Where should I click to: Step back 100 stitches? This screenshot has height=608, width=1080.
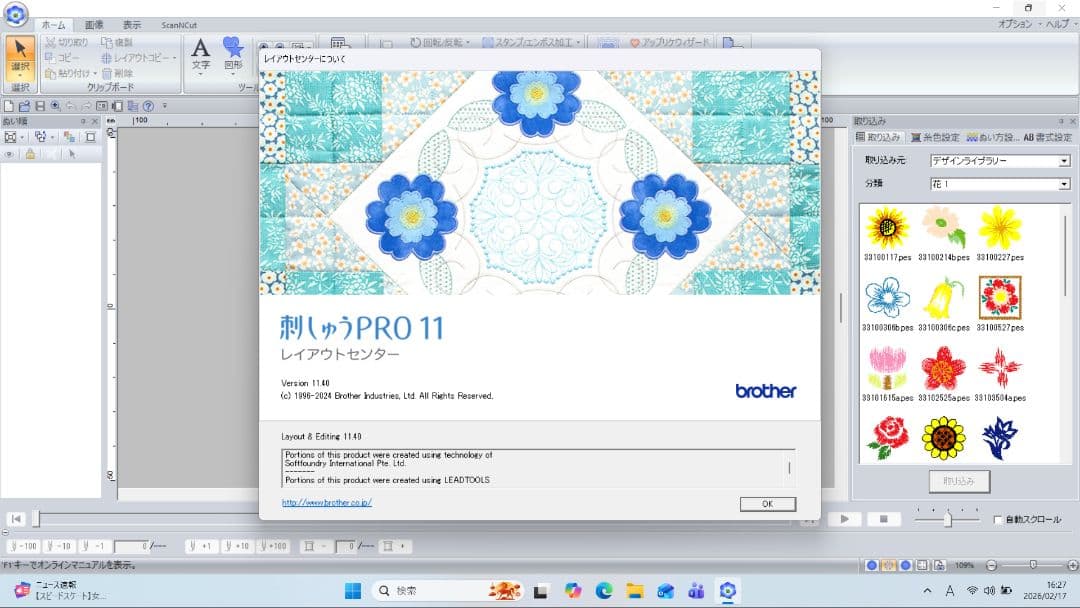point(23,546)
